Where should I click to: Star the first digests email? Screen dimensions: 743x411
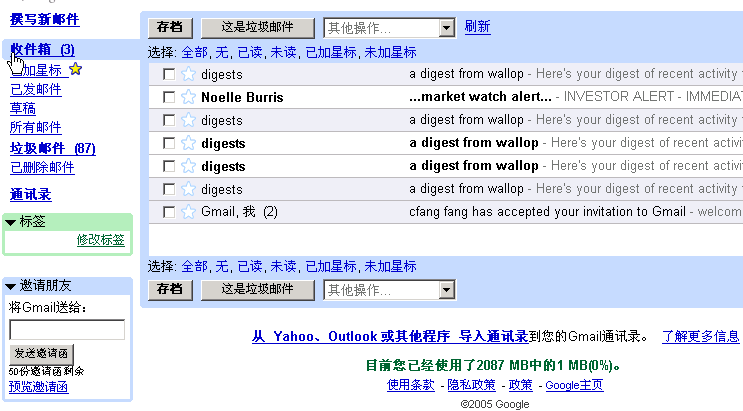(x=188, y=74)
